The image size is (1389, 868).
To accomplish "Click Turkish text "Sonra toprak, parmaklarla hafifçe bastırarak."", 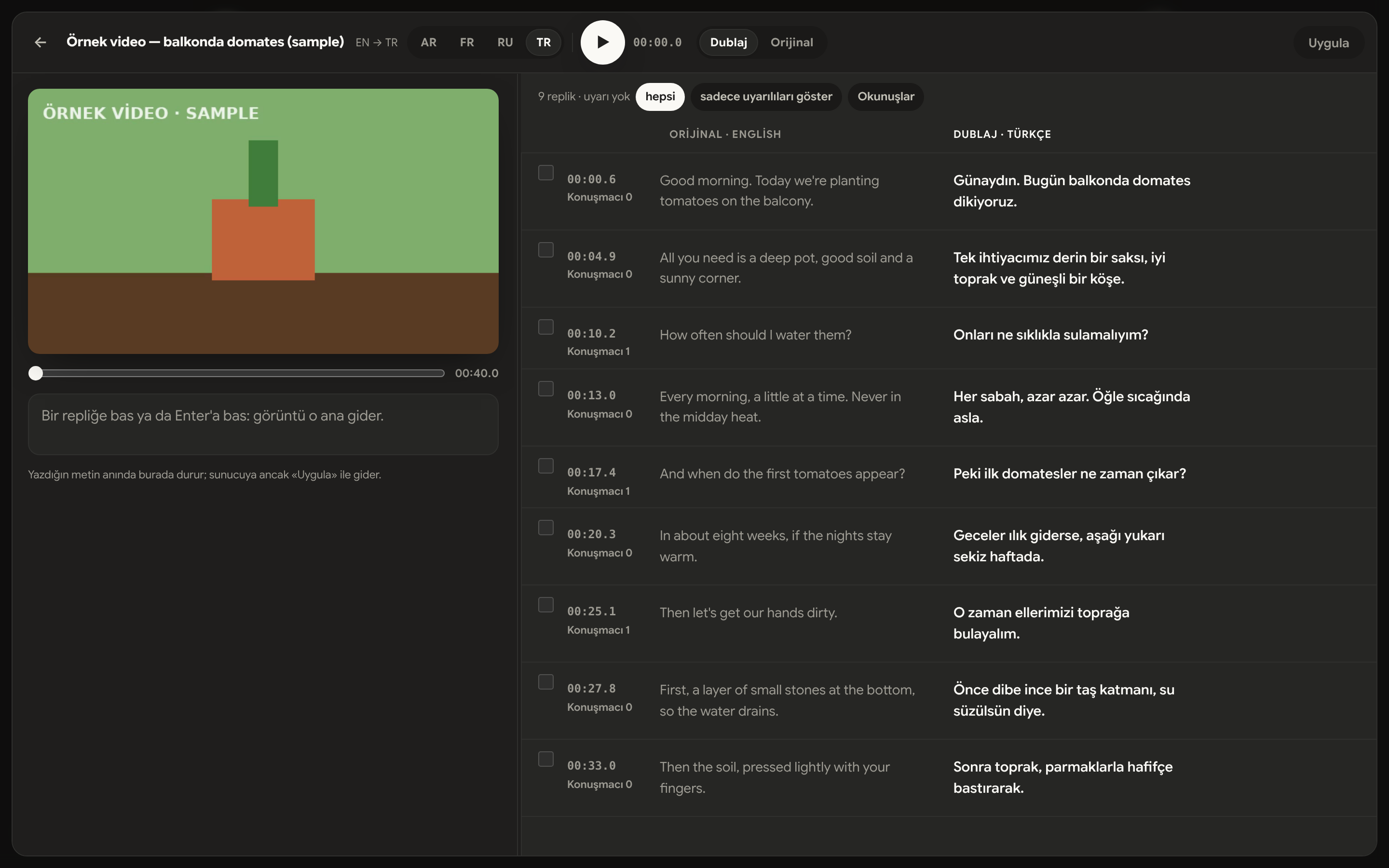I will click(1063, 777).
